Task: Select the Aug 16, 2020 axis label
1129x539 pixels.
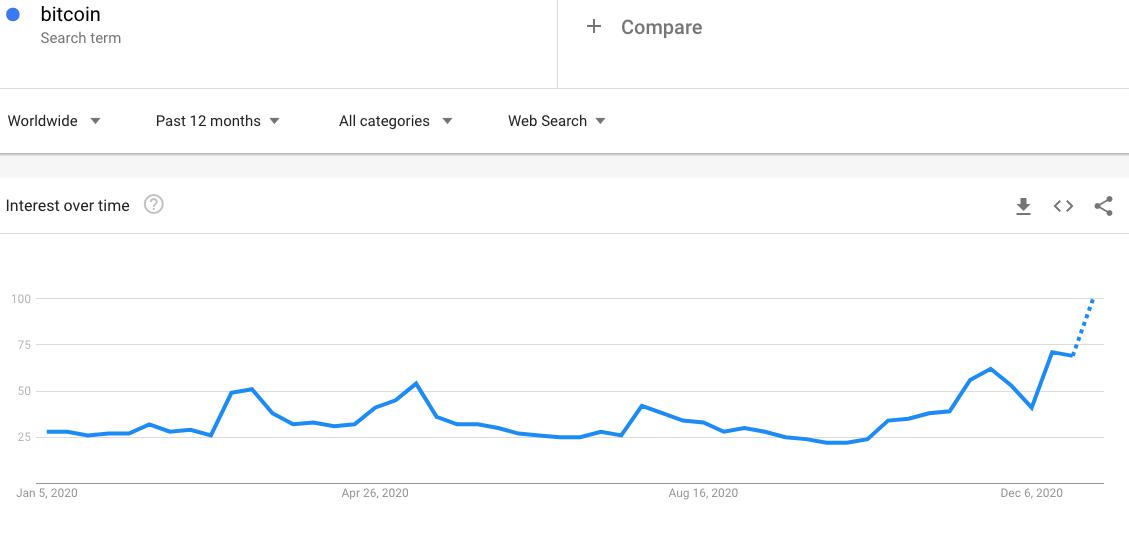Action: pos(703,493)
